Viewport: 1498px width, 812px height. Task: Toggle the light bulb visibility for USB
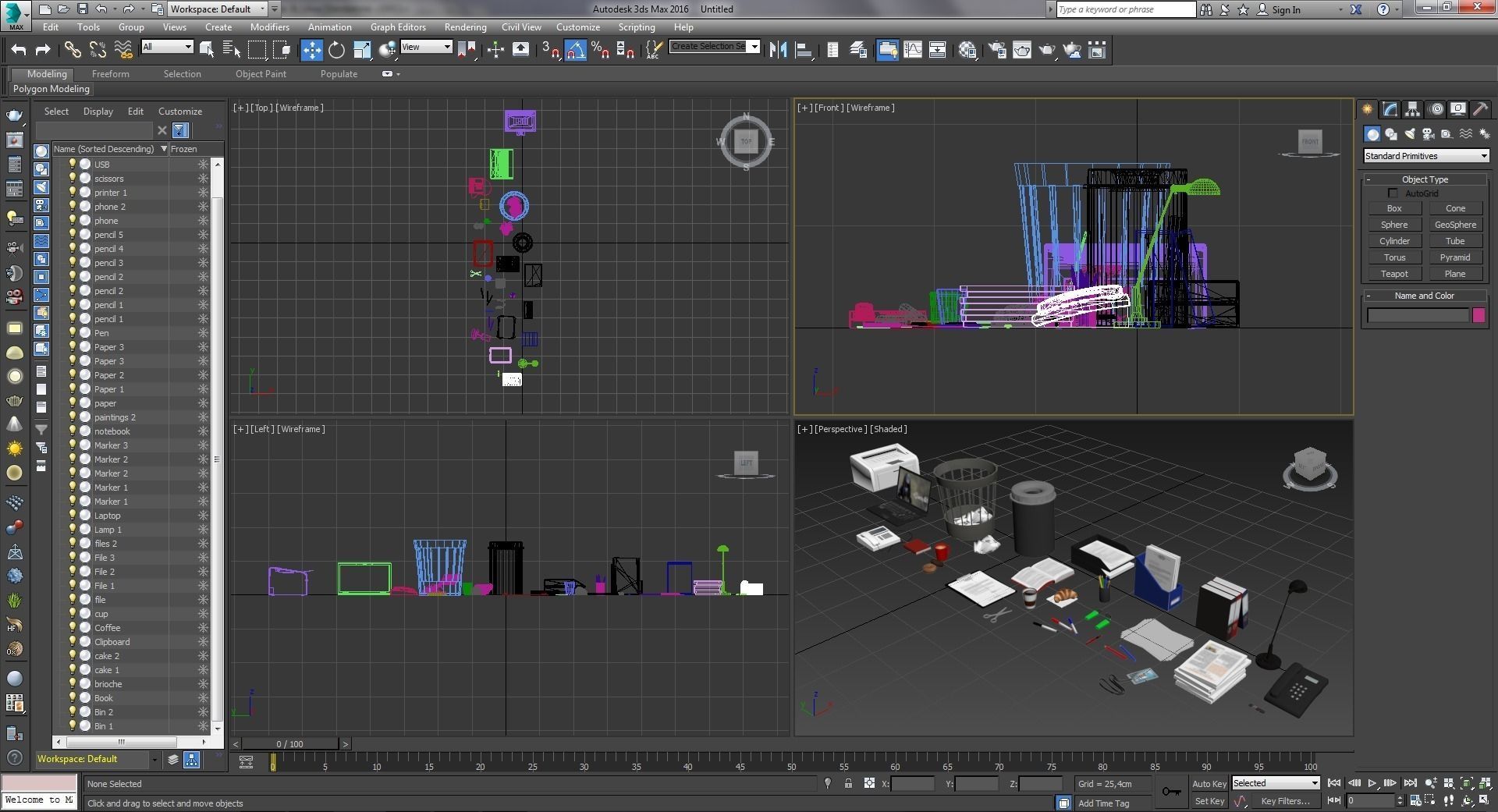click(x=73, y=164)
